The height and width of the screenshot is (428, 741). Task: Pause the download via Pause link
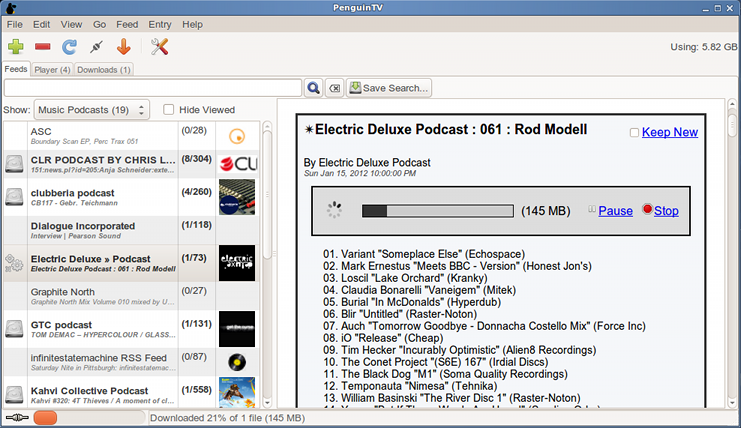click(x=615, y=211)
